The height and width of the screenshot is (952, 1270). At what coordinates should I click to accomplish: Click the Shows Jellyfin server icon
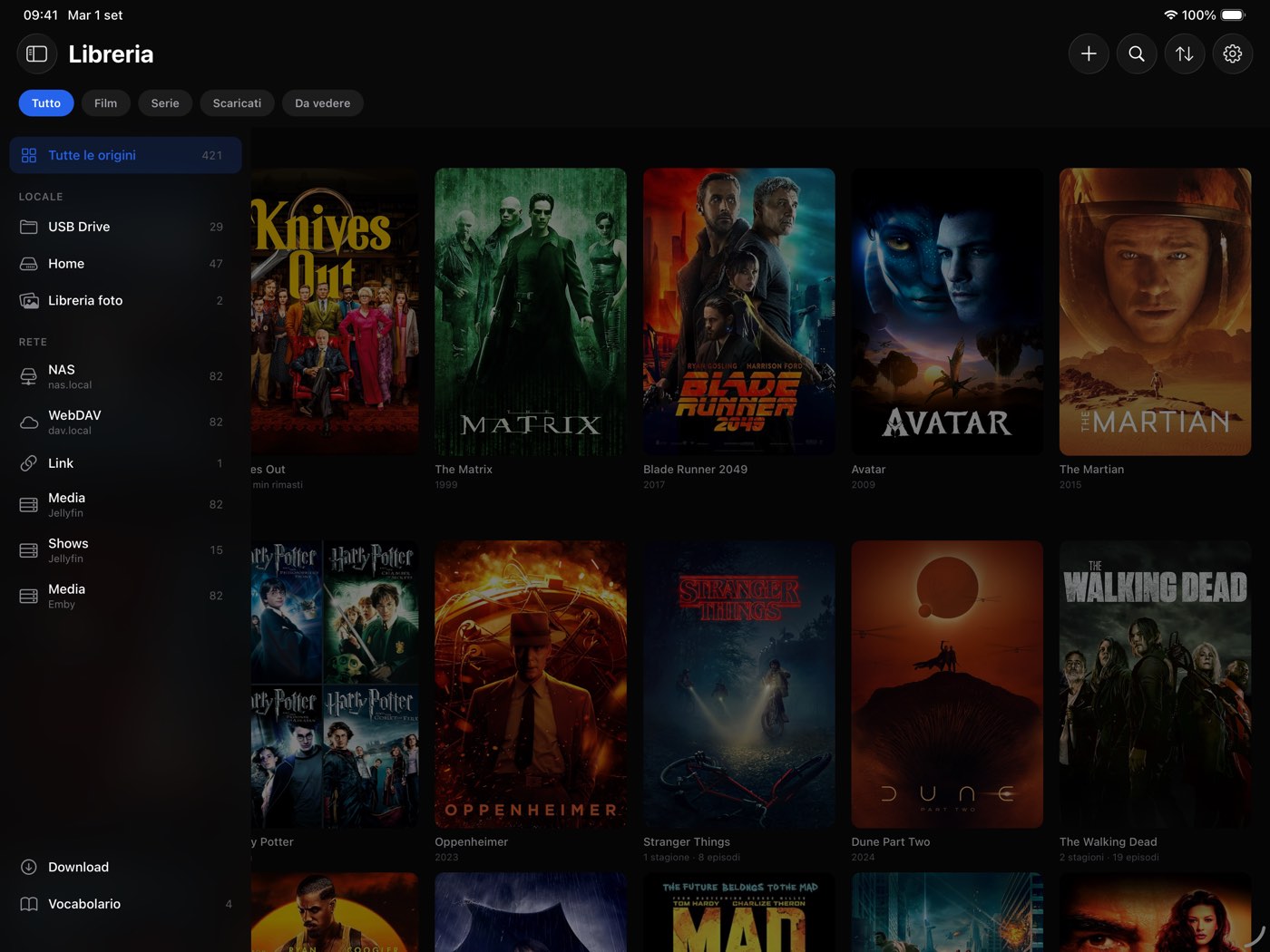point(29,550)
